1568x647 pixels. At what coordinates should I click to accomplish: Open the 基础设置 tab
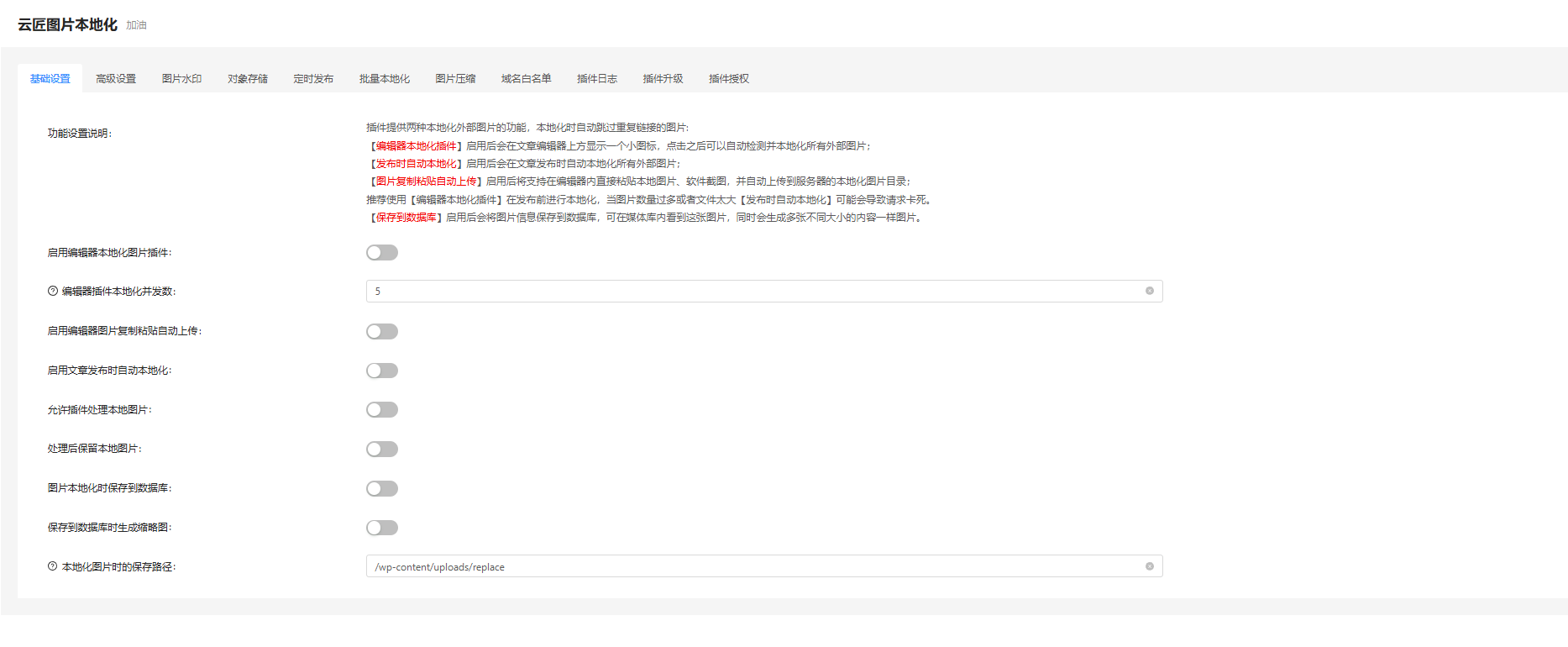50,79
